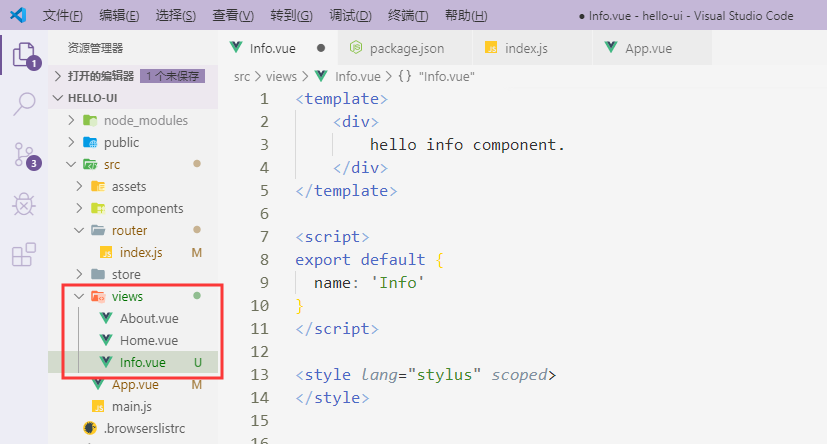827x444 pixels.
Task: Click the Vue icon beside Home.vue
Action: click(106, 340)
